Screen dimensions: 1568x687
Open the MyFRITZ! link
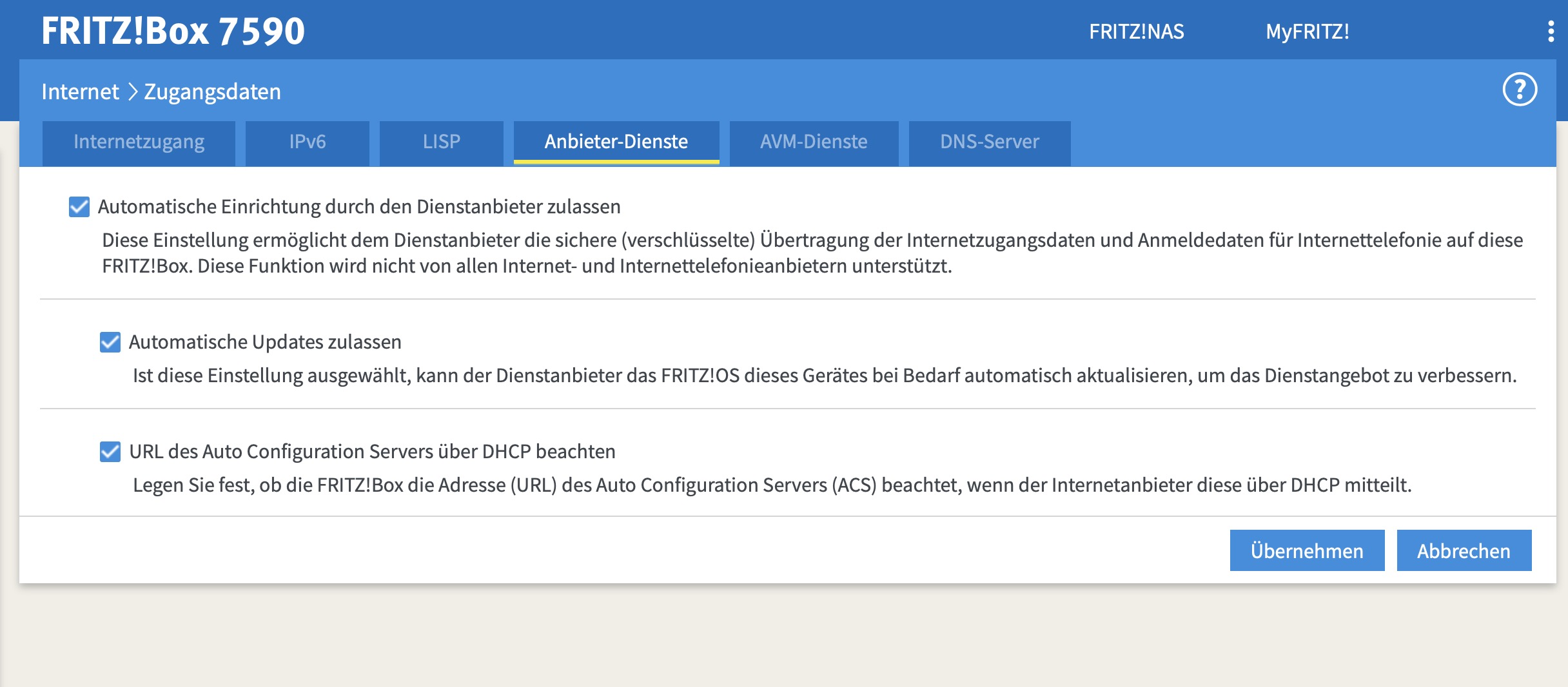pos(1308,32)
